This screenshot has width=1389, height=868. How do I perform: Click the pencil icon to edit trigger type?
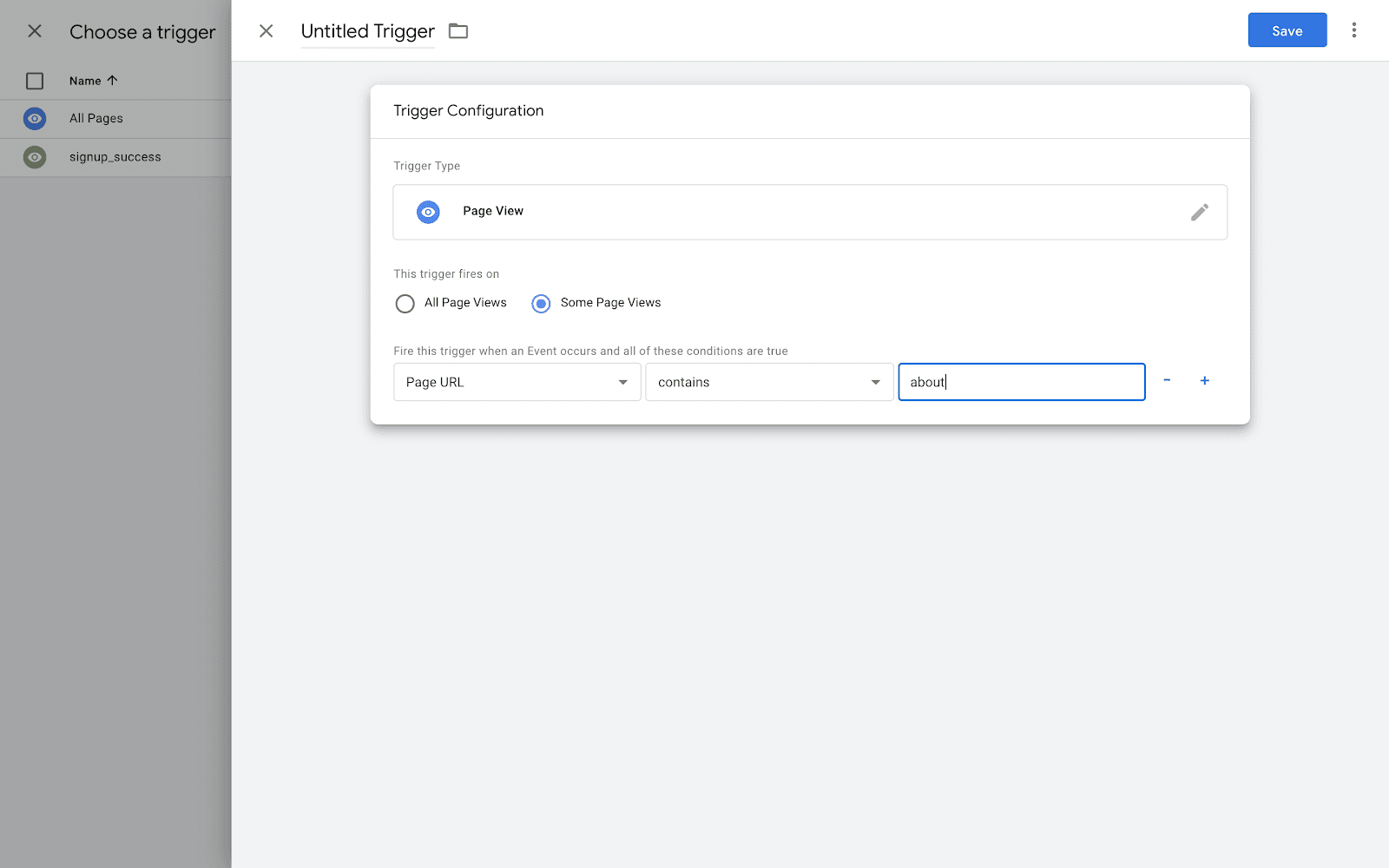coord(1199,212)
